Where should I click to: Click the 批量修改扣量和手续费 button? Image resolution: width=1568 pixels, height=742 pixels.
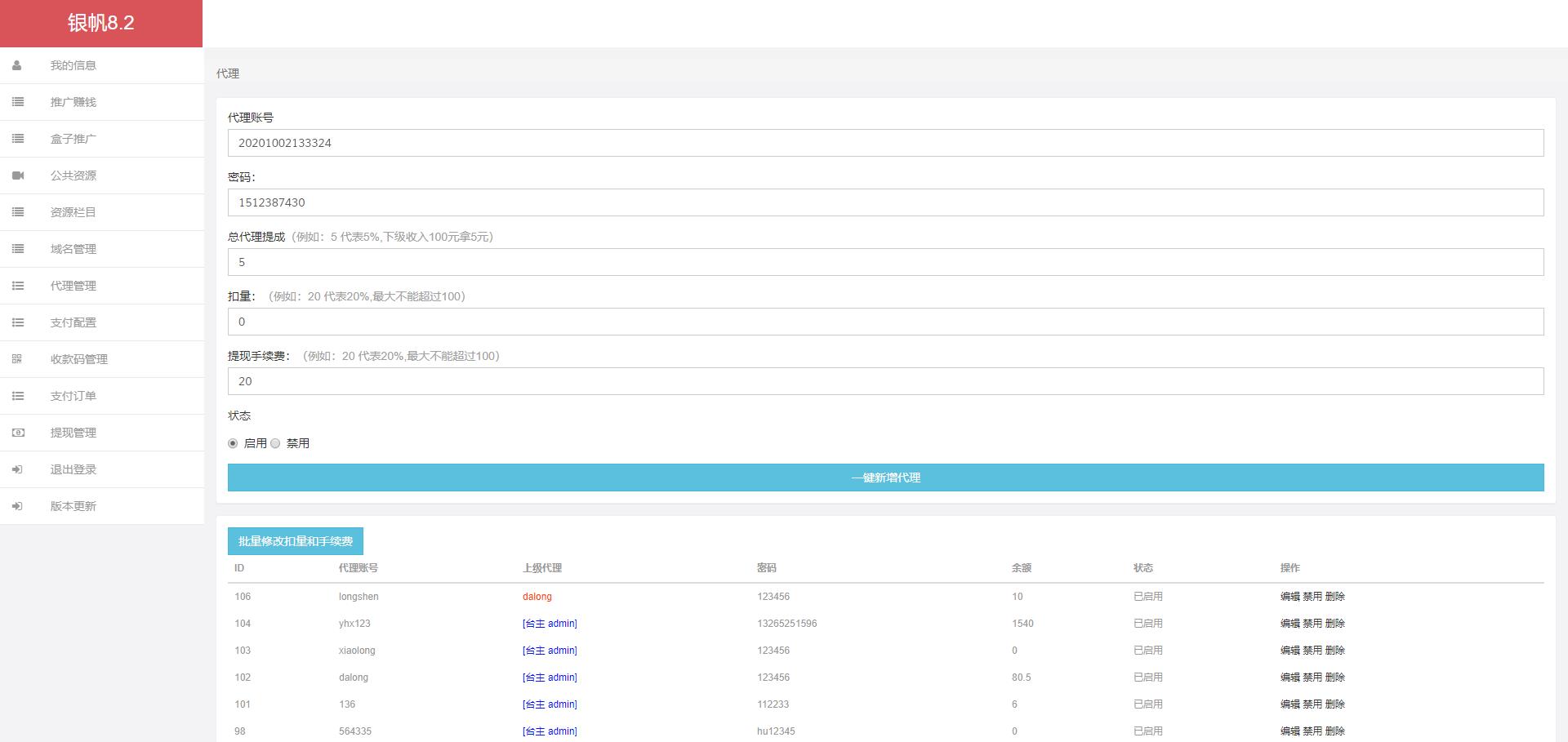(295, 541)
